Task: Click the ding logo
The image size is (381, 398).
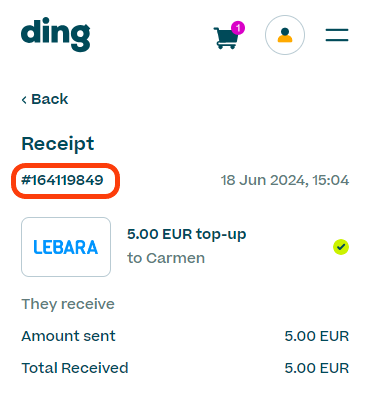Action: pos(56,34)
